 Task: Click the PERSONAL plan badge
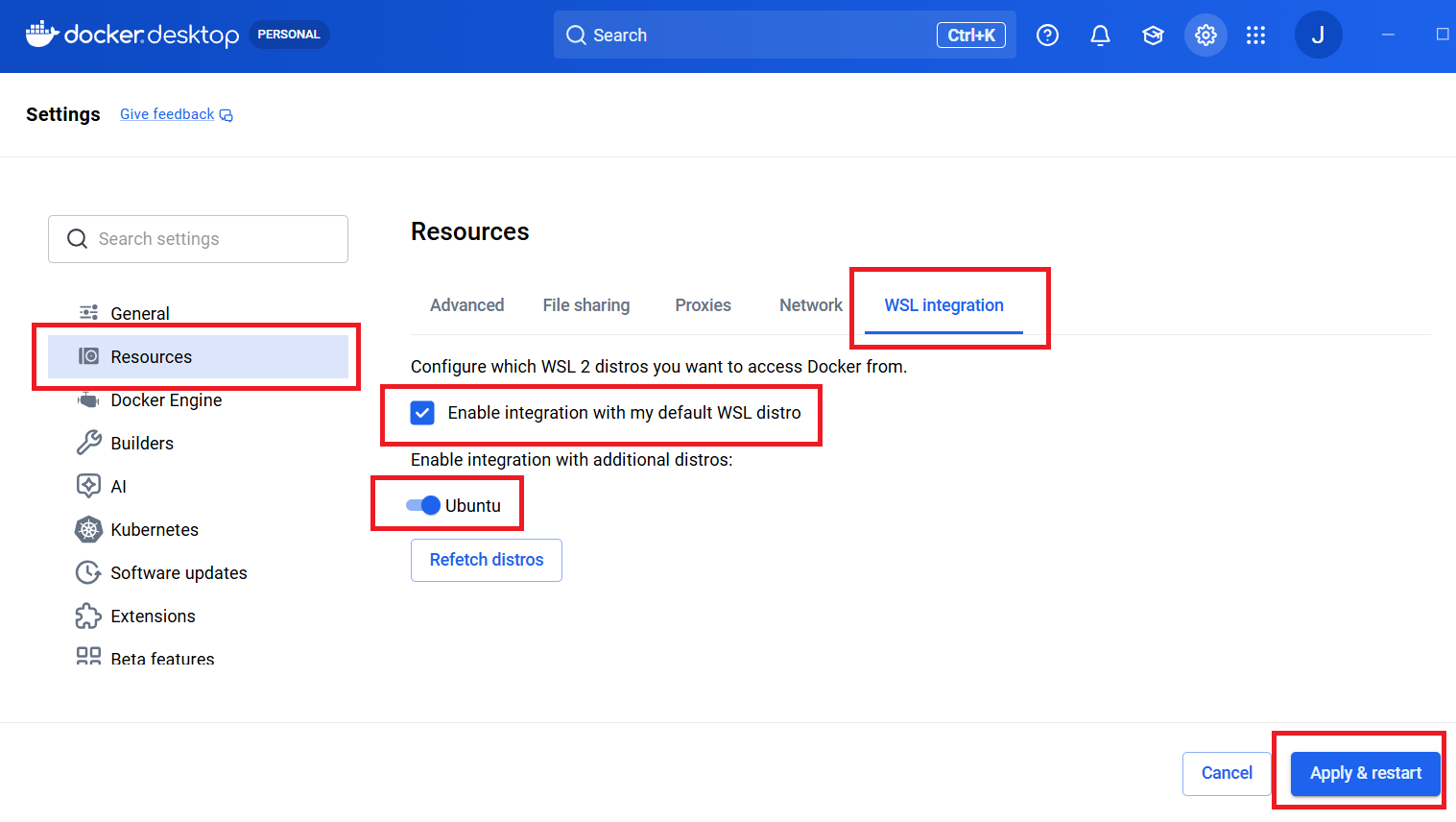coord(289,35)
